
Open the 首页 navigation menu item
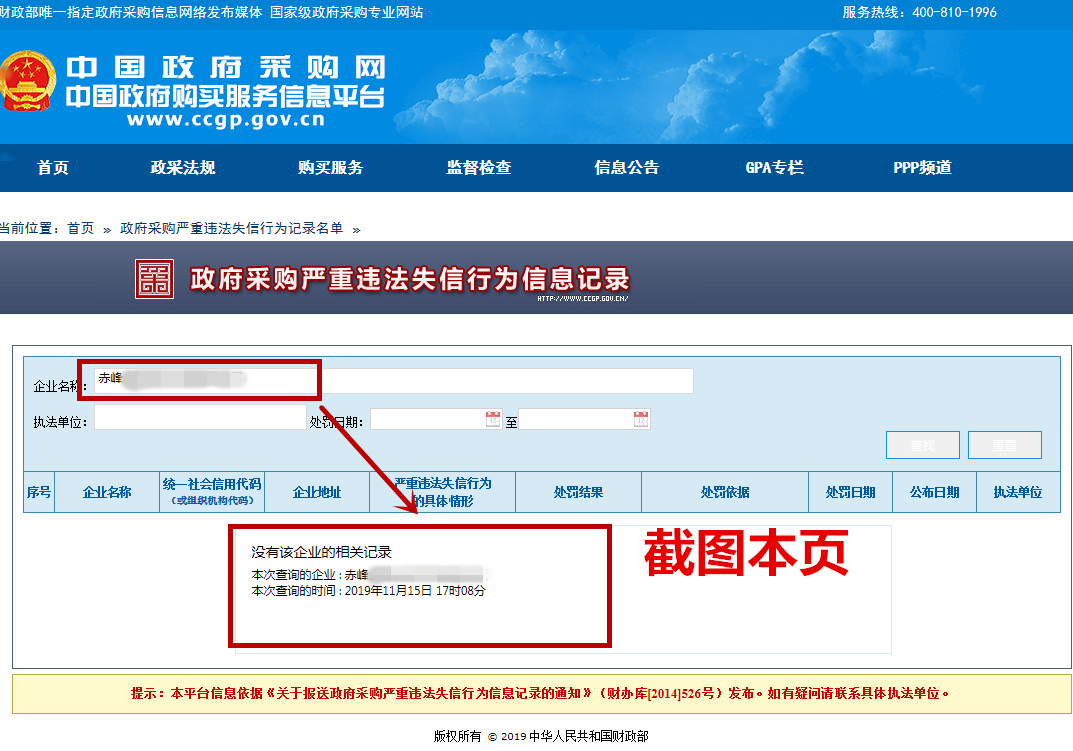pyautogui.click(x=53, y=168)
